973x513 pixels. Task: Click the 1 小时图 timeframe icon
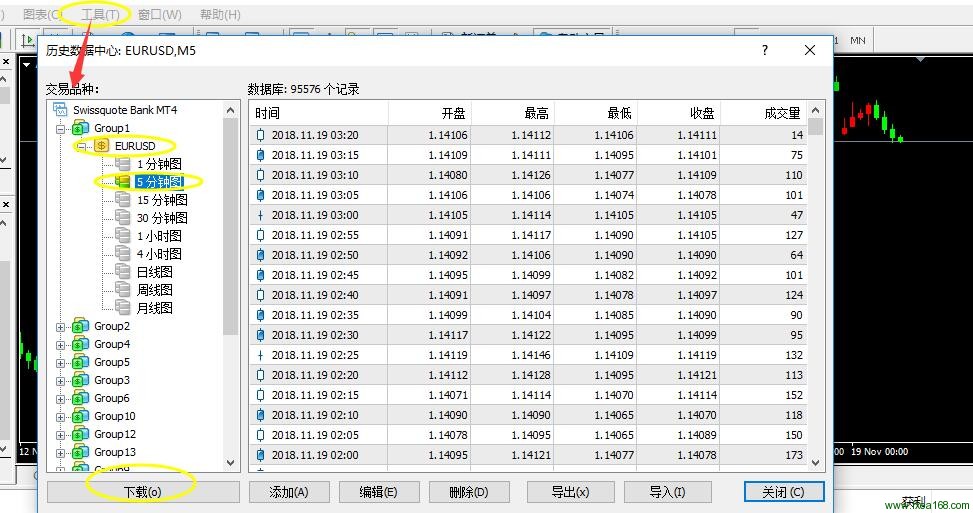tap(123, 236)
